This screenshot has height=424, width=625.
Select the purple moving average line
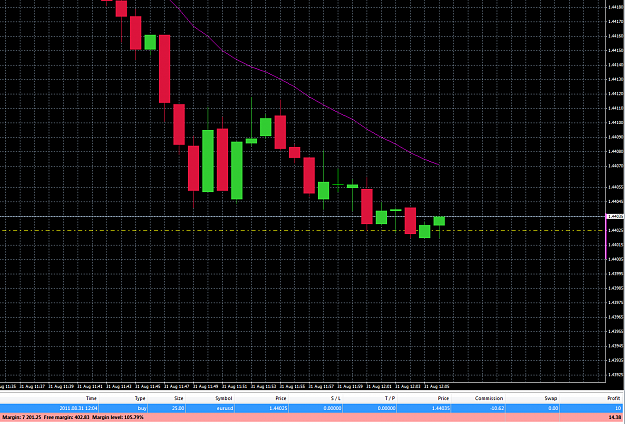tap(295, 86)
